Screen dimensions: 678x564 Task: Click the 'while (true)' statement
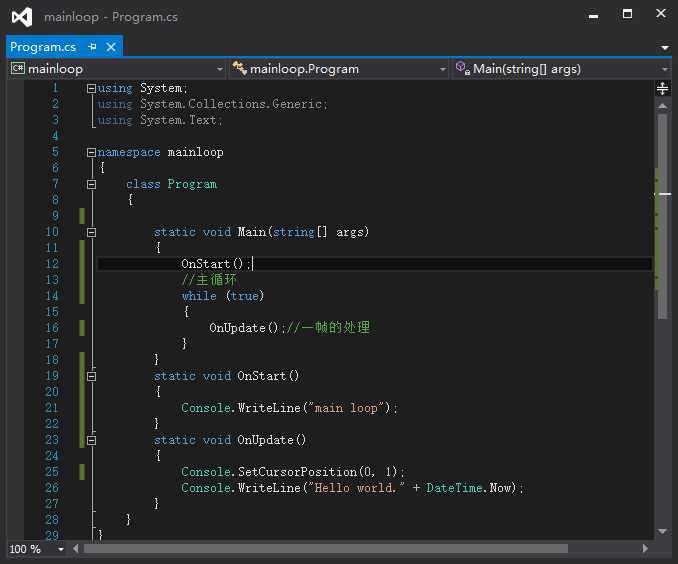223,296
